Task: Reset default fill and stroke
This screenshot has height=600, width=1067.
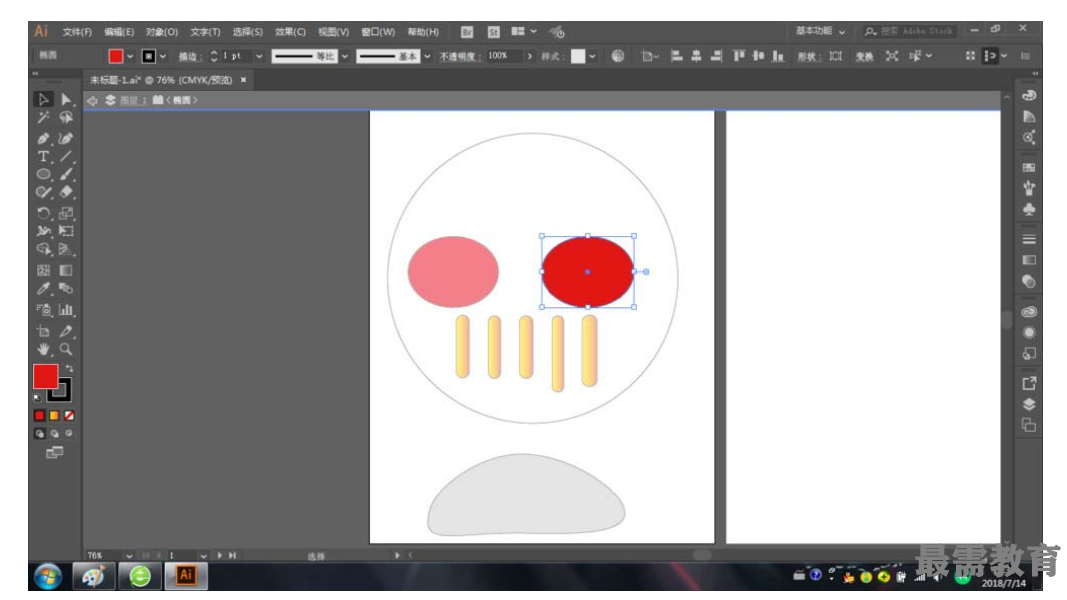Action: coord(37,398)
